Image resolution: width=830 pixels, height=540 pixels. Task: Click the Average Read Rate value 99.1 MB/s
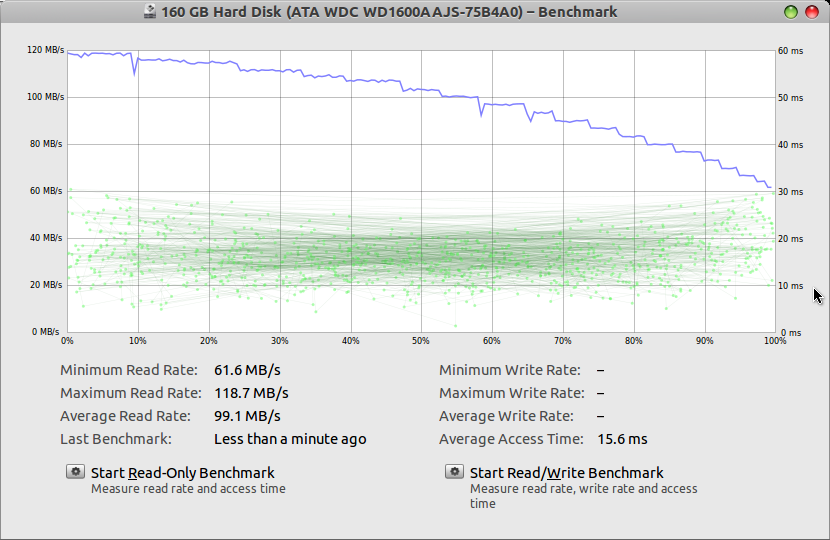click(247, 416)
